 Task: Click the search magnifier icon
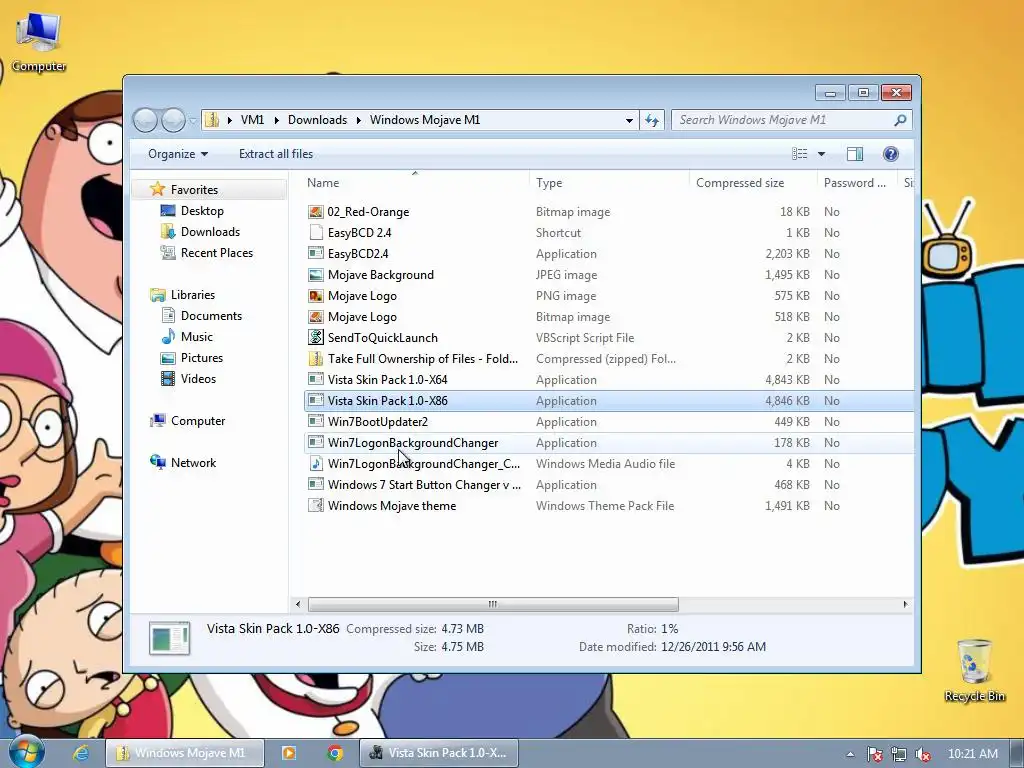[900, 120]
